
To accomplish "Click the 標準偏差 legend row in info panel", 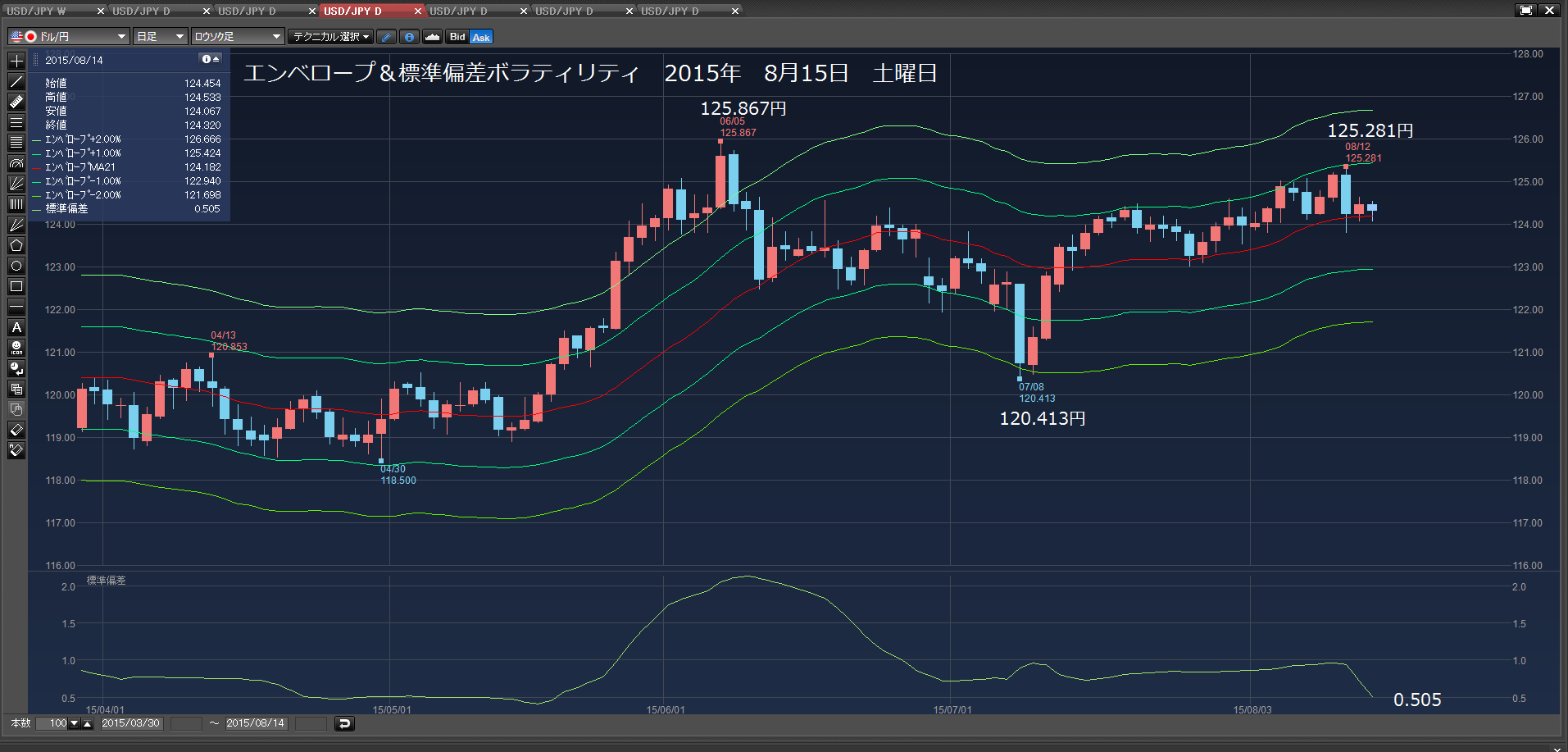I will (x=127, y=209).
